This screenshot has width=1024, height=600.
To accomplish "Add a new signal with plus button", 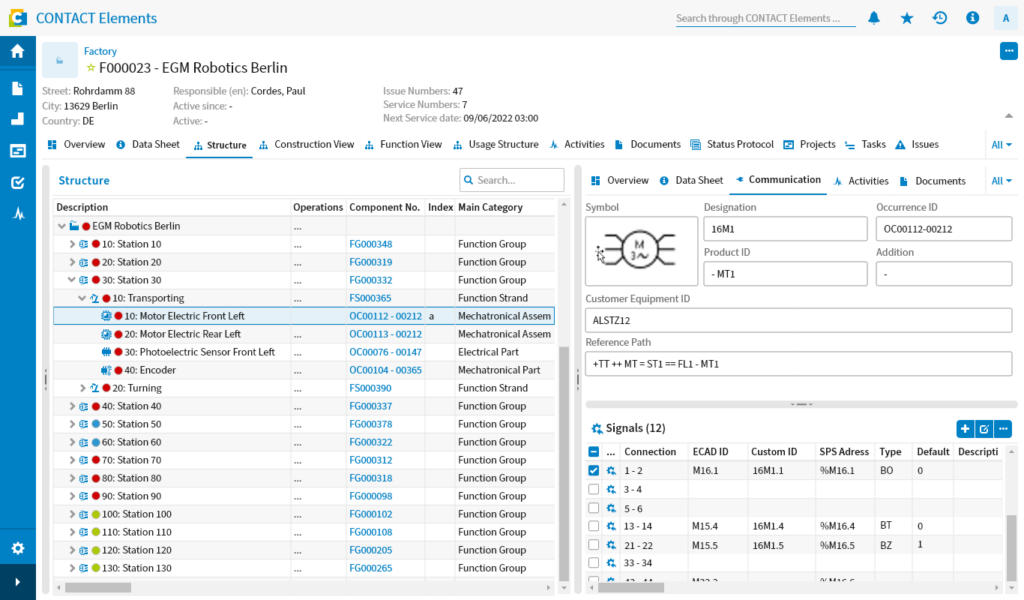I will (x=965, y=428).
